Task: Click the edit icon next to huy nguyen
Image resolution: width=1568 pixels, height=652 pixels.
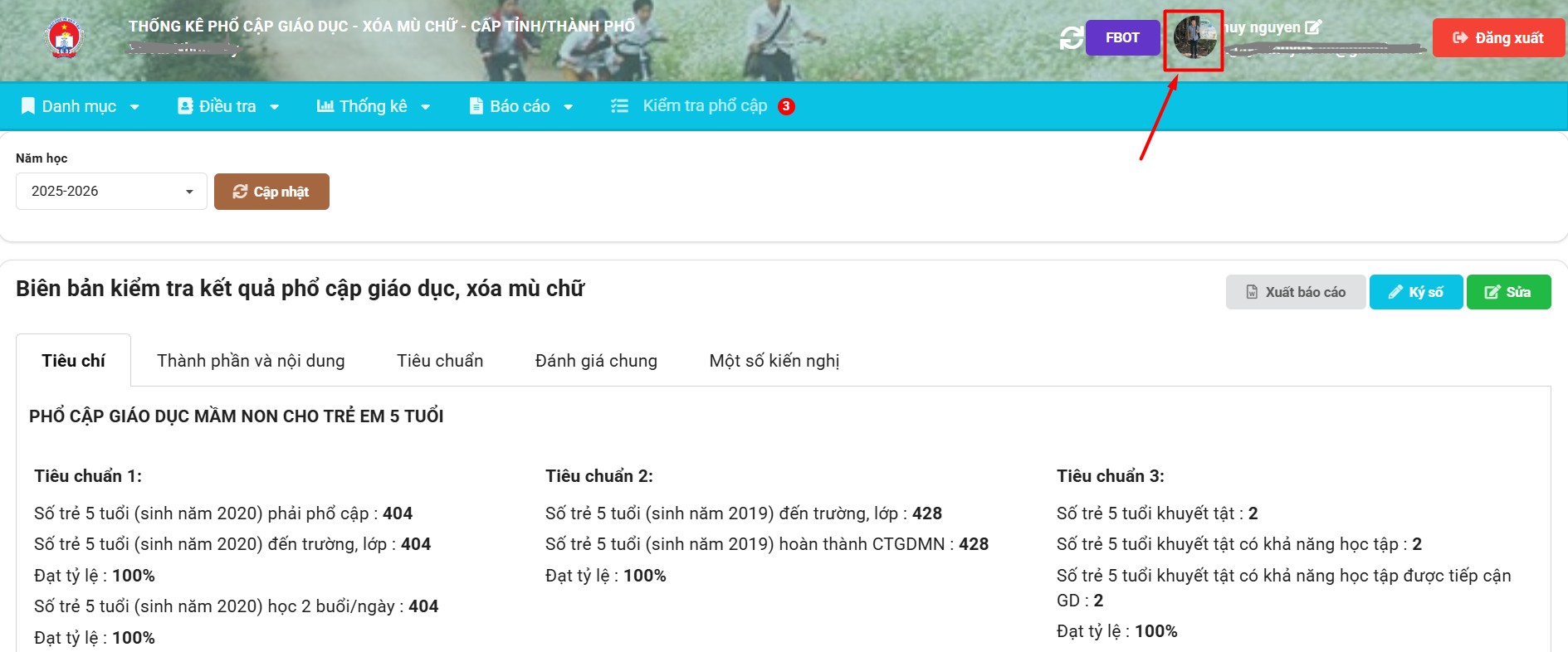Action: pyautogui.click(x=1313, y=27)
